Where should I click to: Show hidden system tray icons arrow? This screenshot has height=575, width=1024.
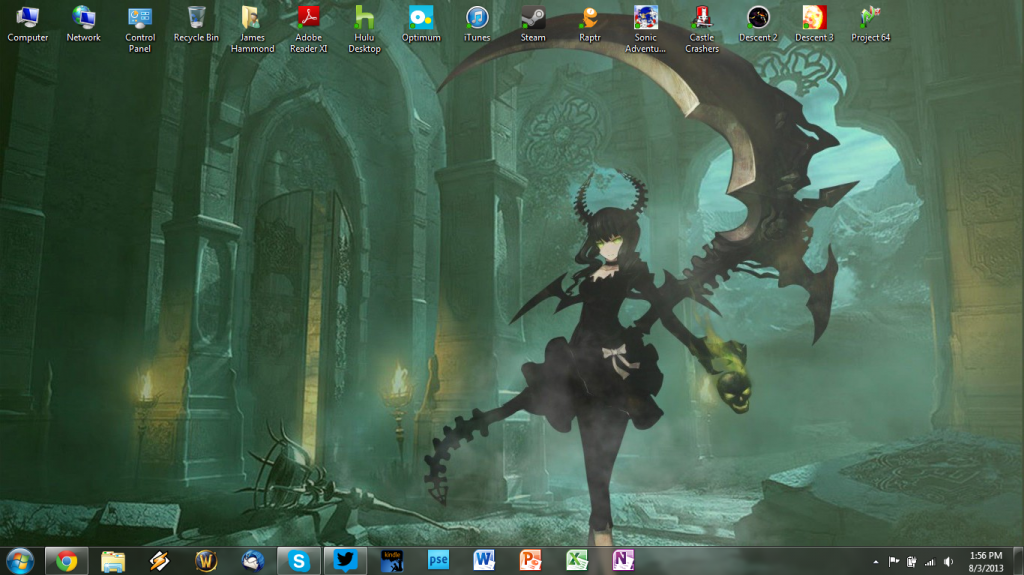[x=876, y=562]
